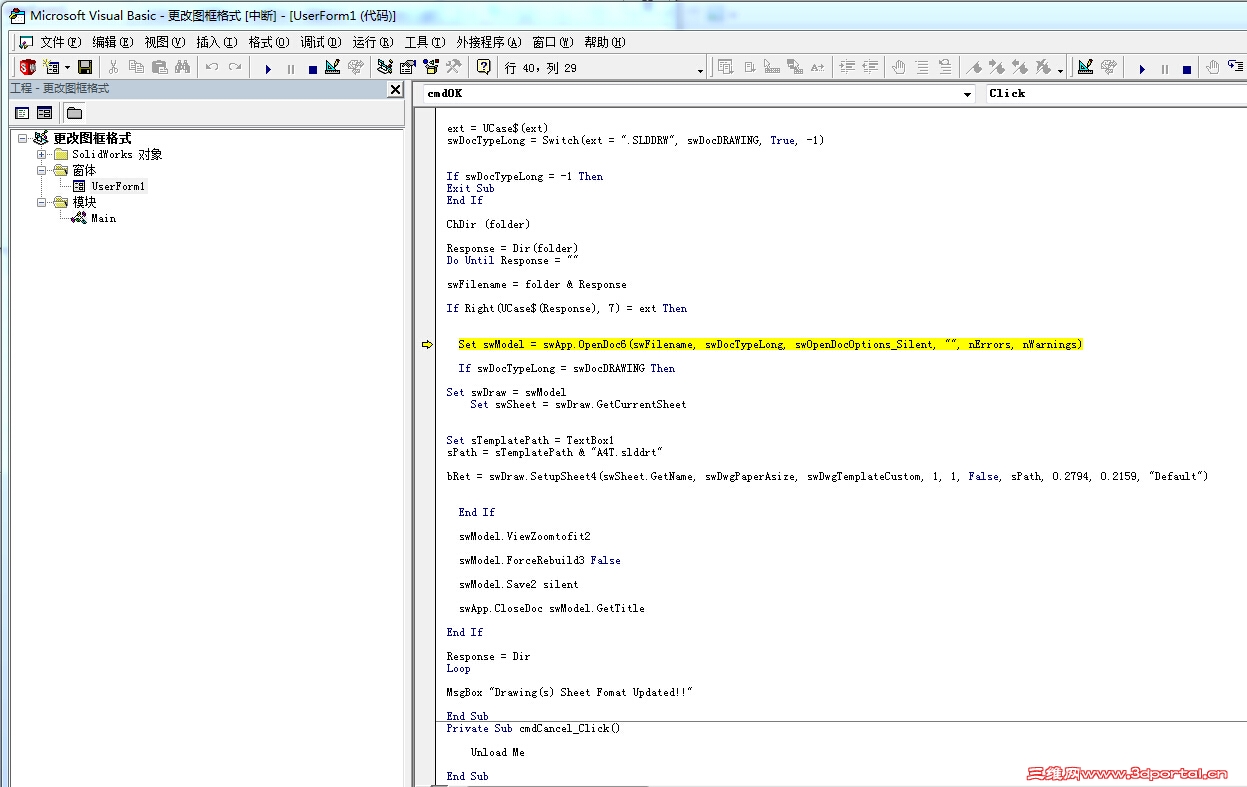Open Project Explorer via its toolbar icon

pos(385,67)
